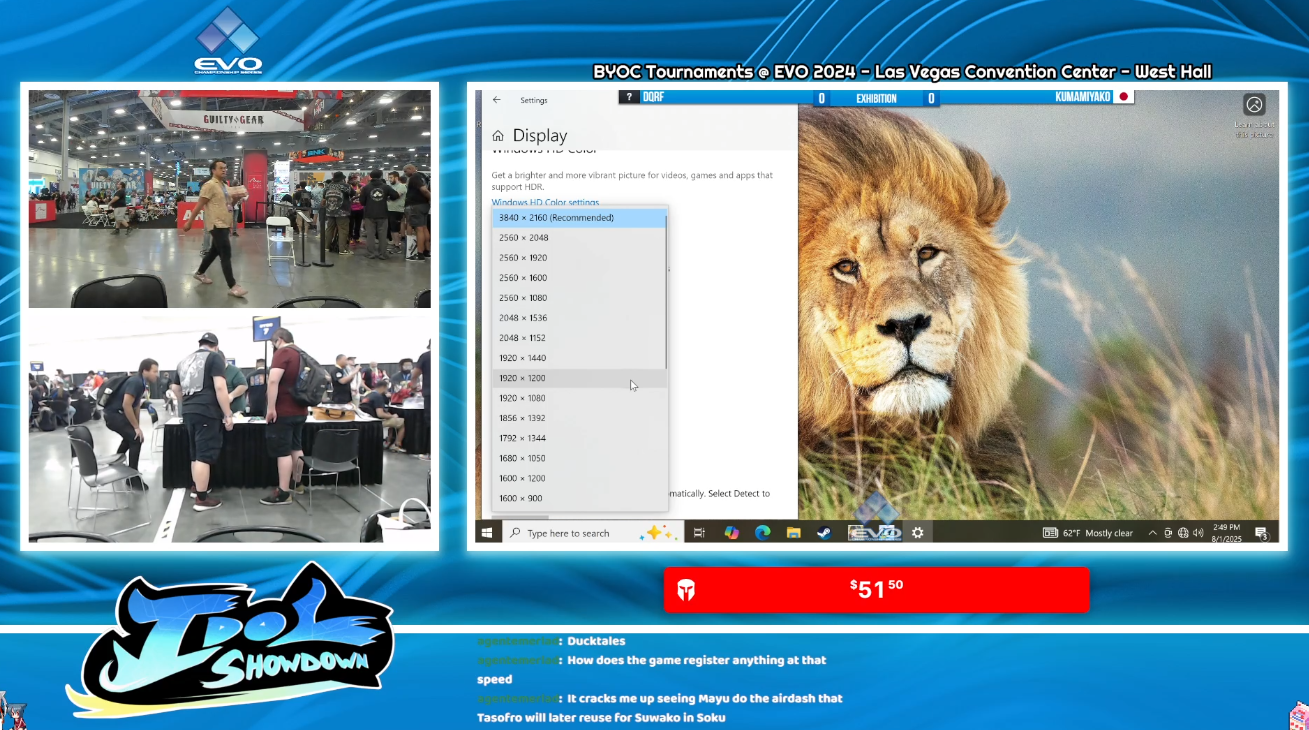This screenshot has width=1309, height=730.
Task: Click the DQRF player name in scoreboard
Action: coord(655,98)
